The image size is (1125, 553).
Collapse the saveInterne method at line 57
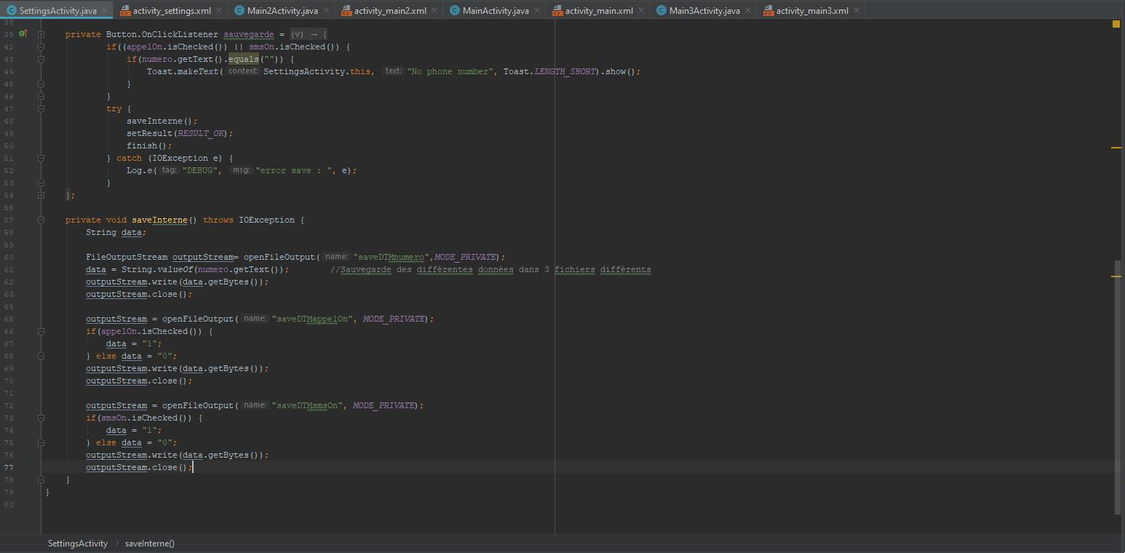click(41, 220)
